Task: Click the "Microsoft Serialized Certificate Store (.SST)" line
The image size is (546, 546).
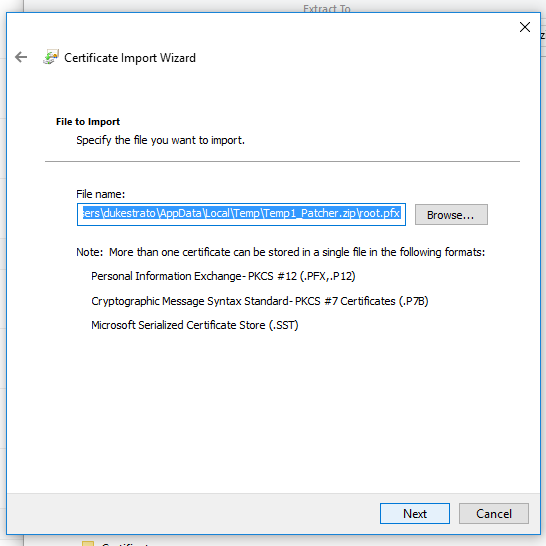Action: [x=195, y=325]
